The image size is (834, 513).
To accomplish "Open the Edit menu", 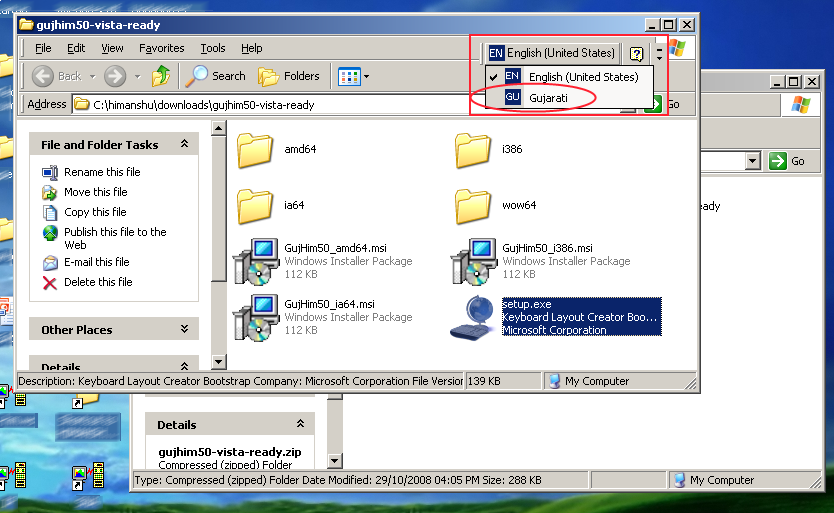I will tap(76, 48).
